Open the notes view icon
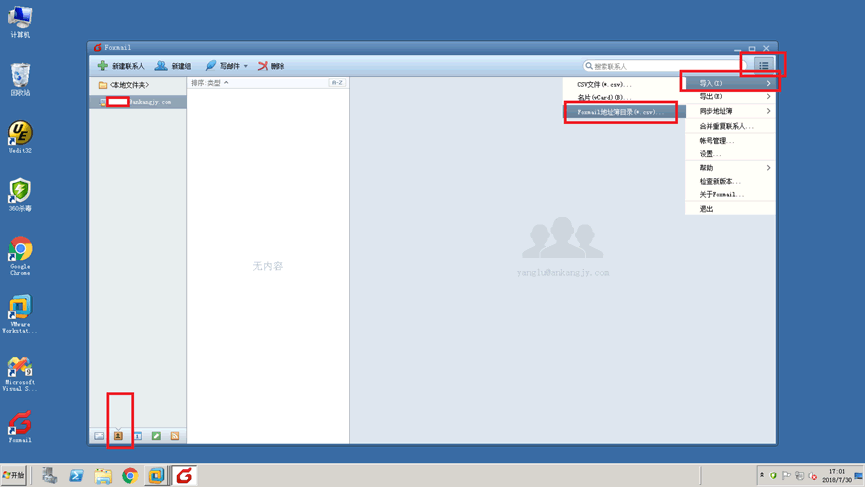 coord(156,436)
